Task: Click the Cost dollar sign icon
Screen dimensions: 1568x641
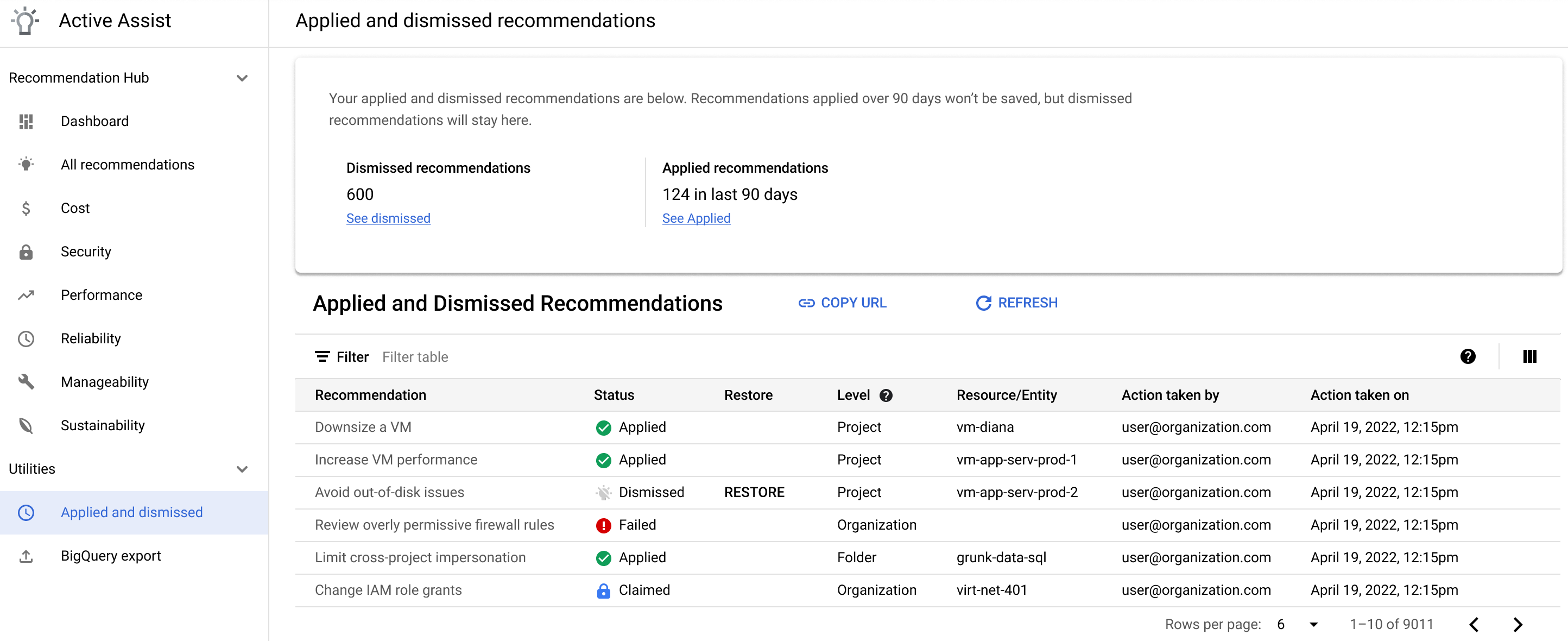Action: [x=27, y=208]
